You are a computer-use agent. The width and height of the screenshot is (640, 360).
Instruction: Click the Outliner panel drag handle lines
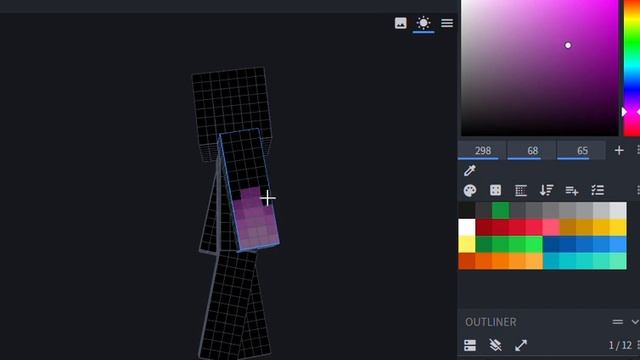(x=618, y=322)
